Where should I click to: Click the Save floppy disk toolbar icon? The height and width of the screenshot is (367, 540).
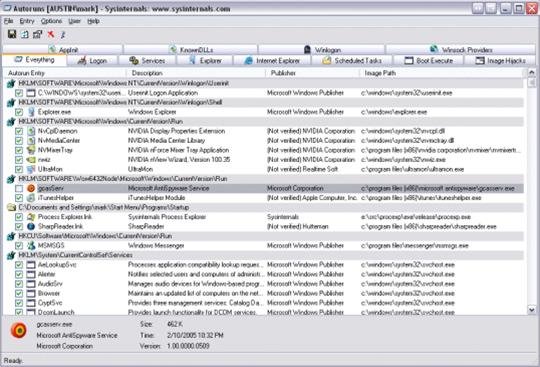[x=12, y=34]
